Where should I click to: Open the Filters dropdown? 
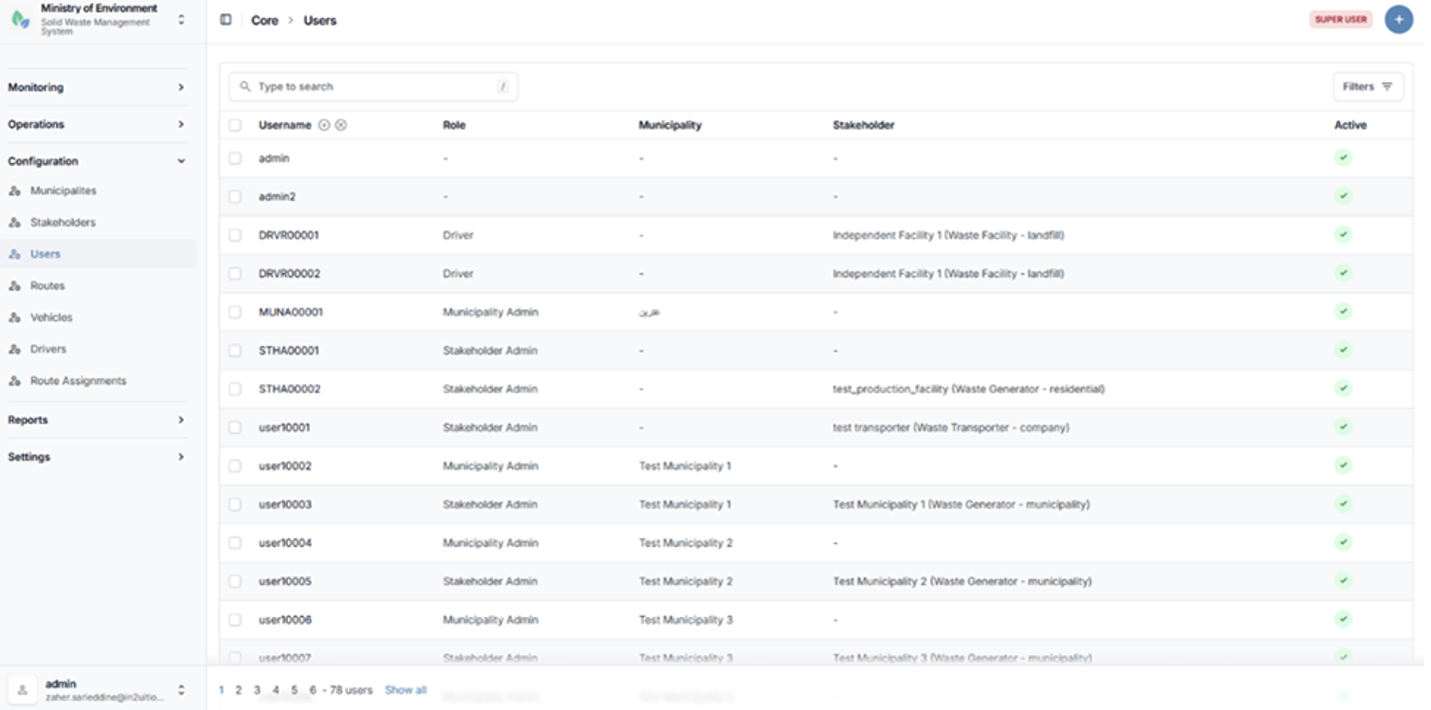pos(1367,87)
